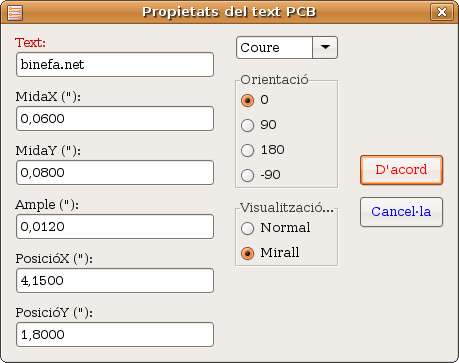Confirm with the D'acord button
The width and height of the screenshot is (459, 363).
click(401, 170)
